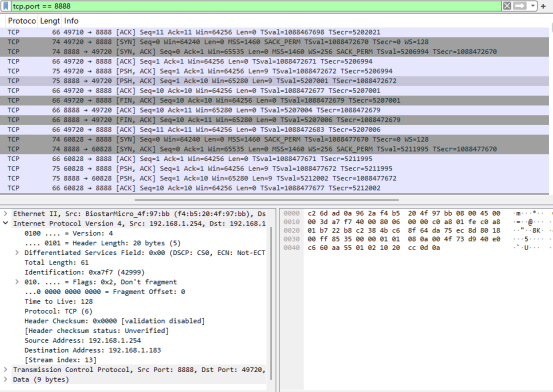The image size is (553, 392).
Task: Select packet 8888 → 49720 [SYN, ACK] row
Action: tap(274, 52)
